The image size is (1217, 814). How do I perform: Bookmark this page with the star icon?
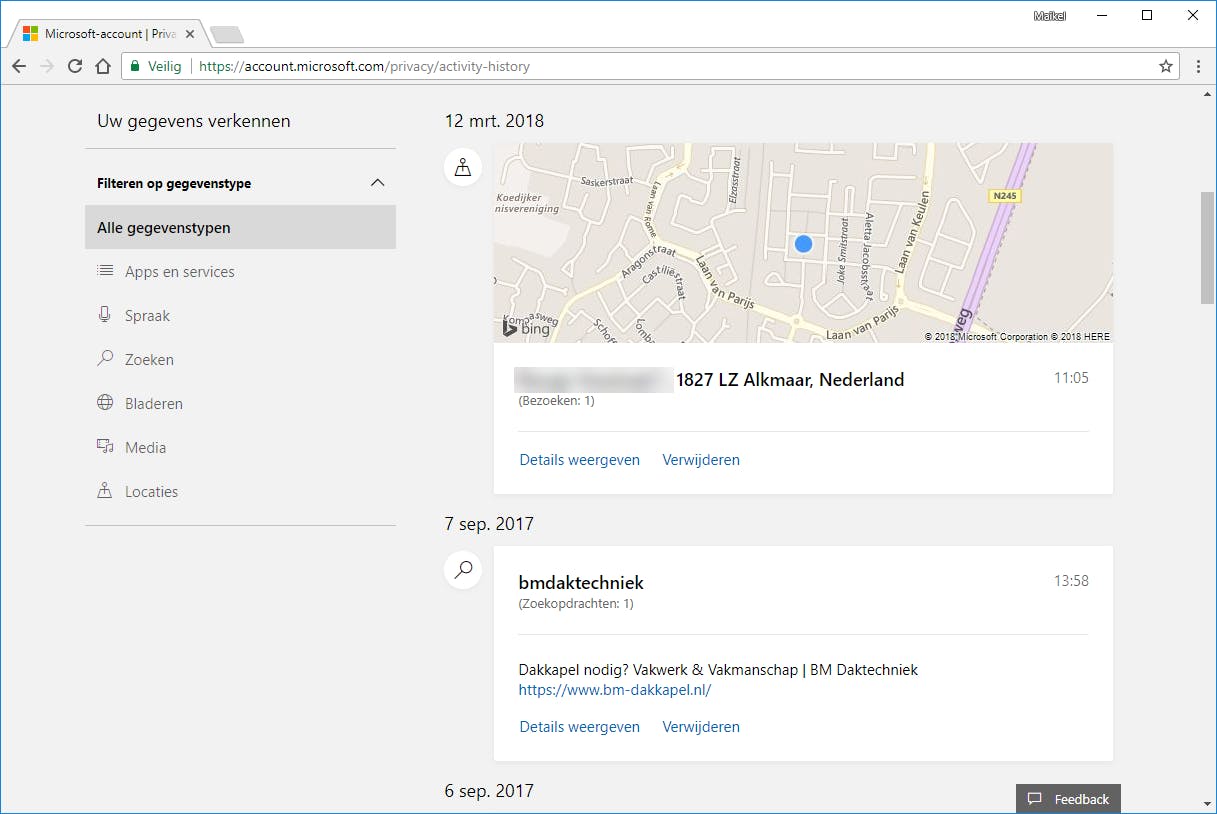click(x=1166, y=67)
